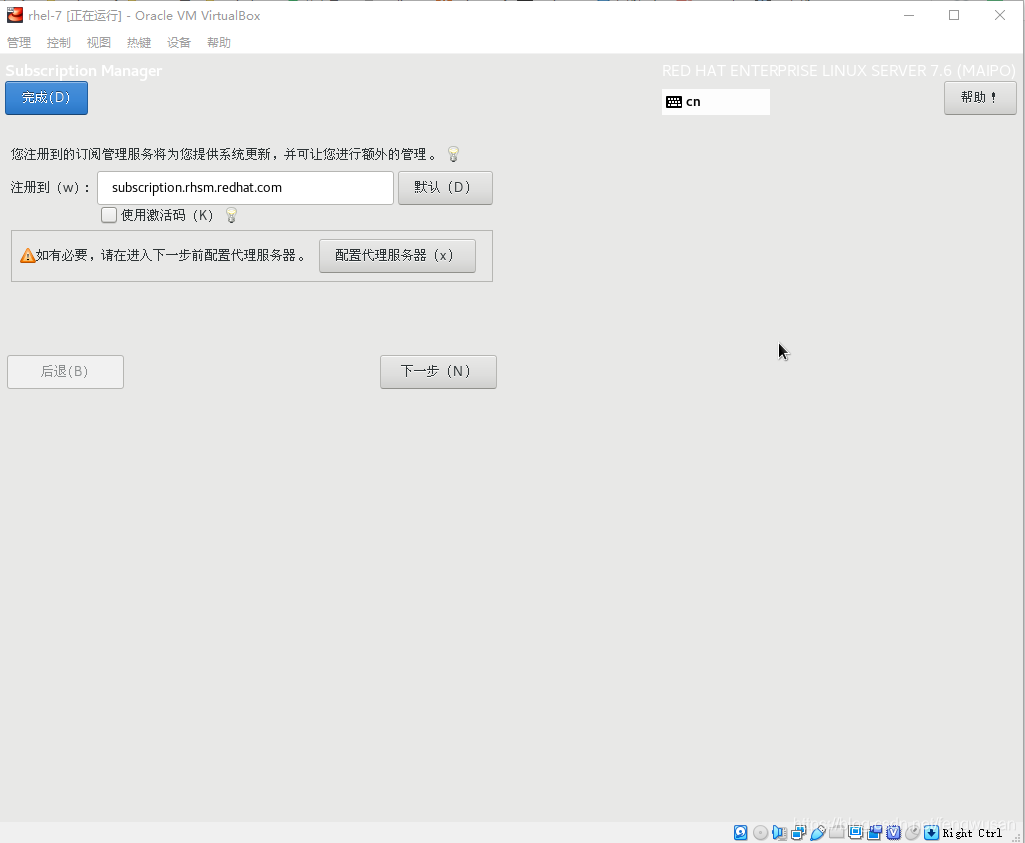
Task: Click the audio speaker icon in status bar
Action: click(779, 833)
